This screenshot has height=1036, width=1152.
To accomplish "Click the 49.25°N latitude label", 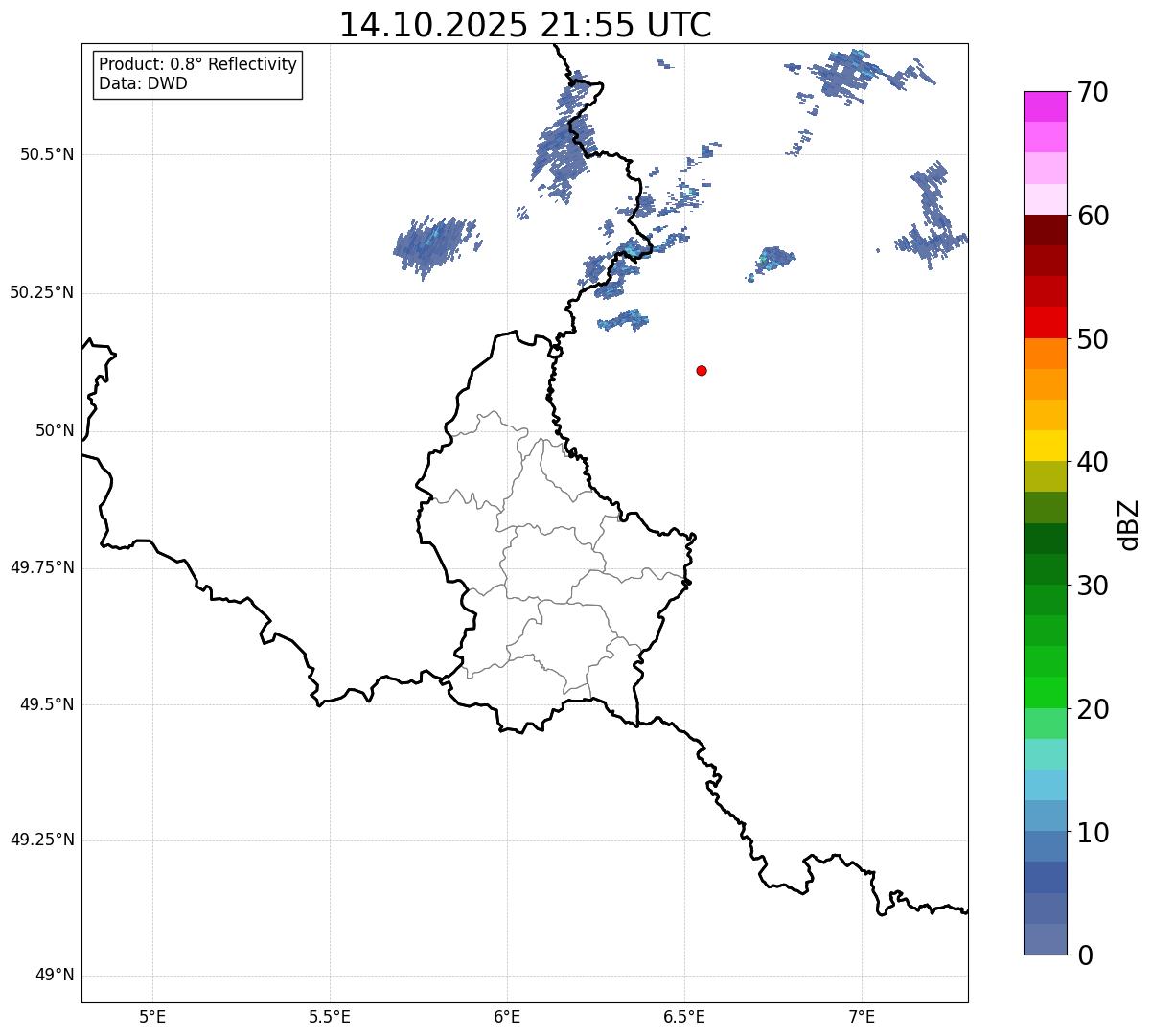I will click(42, 840).
